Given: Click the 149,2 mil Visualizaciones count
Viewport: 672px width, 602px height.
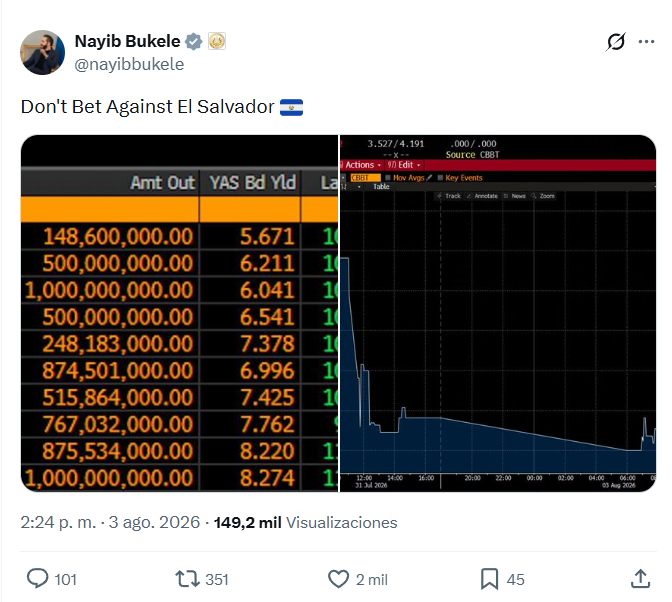Looking at the screenshot, I should pos(305,522).
